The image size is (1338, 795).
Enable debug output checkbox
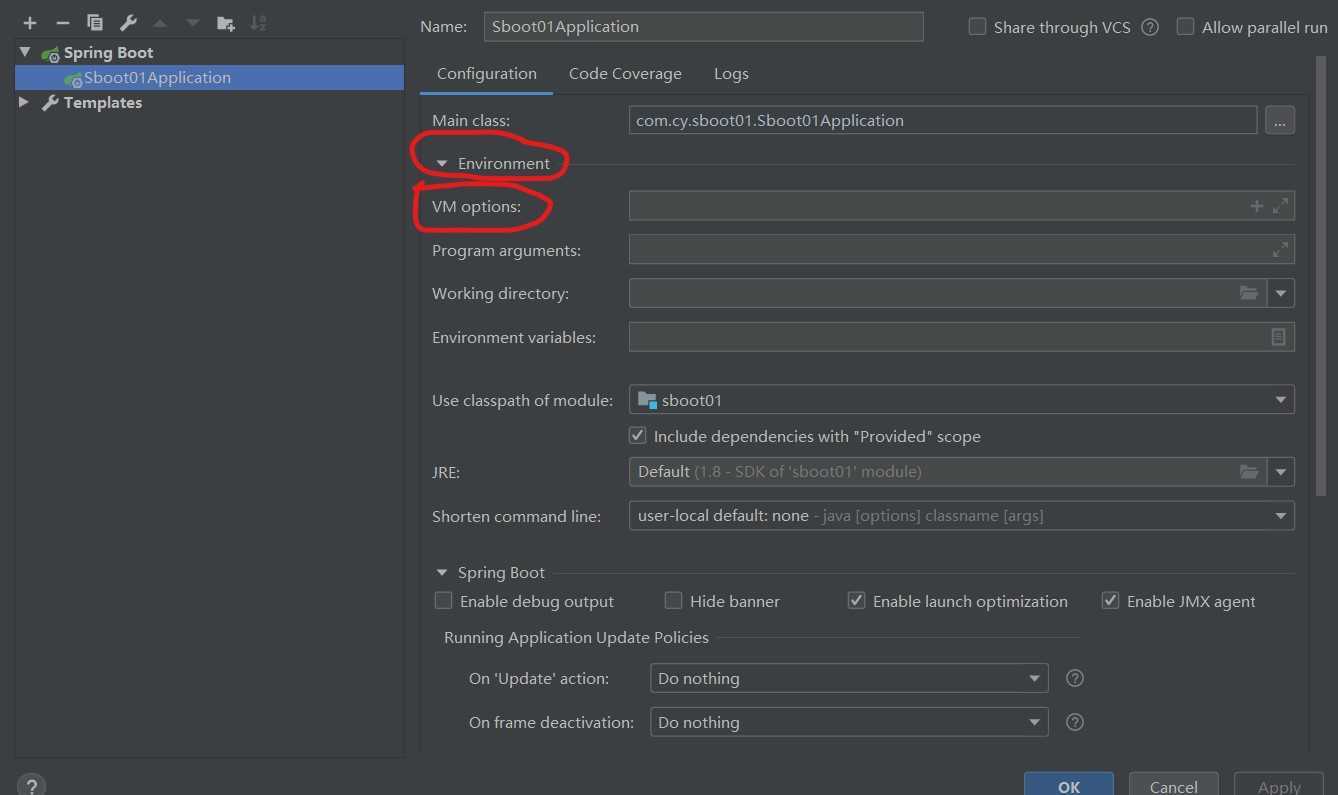click(x=443, y=601)
